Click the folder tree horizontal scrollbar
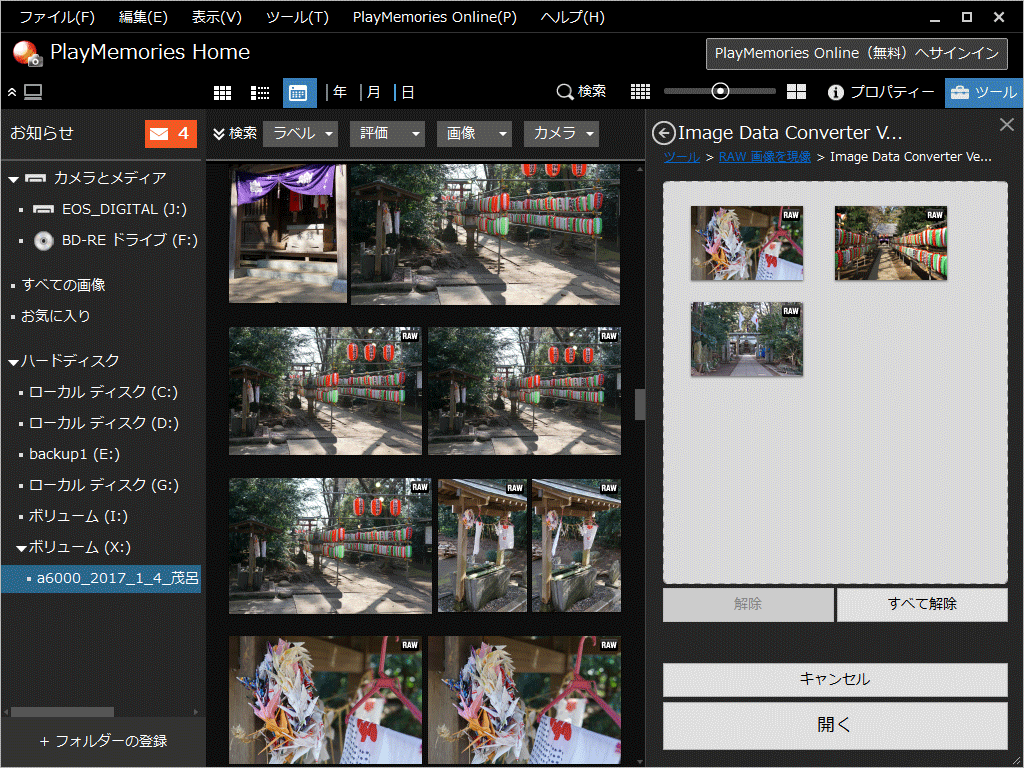1024x768 pixels. [62, 711]
